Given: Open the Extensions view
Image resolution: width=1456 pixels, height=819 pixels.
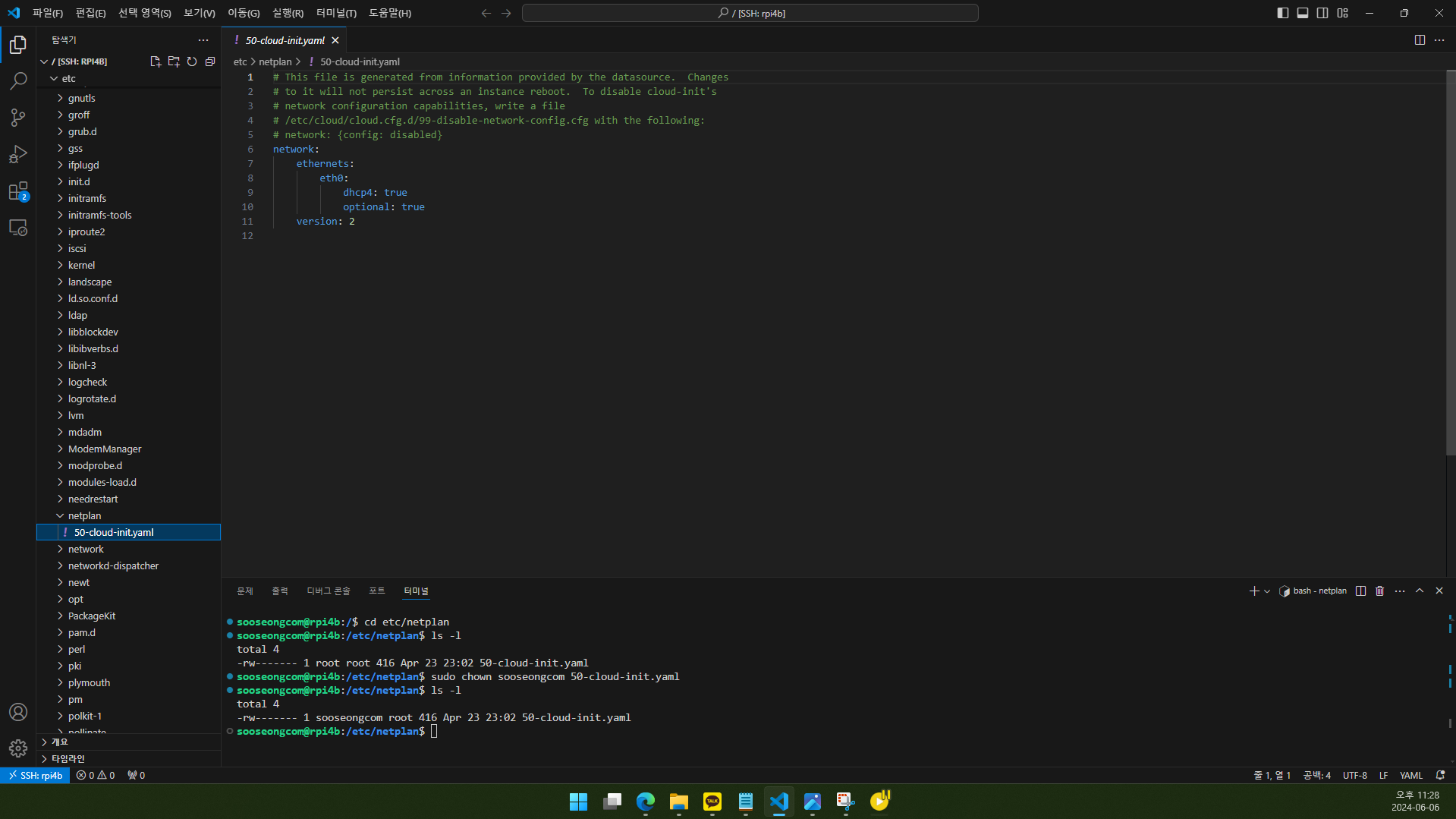Looking at the screenshot, I should pyautogui.click(x=18, y=191).
